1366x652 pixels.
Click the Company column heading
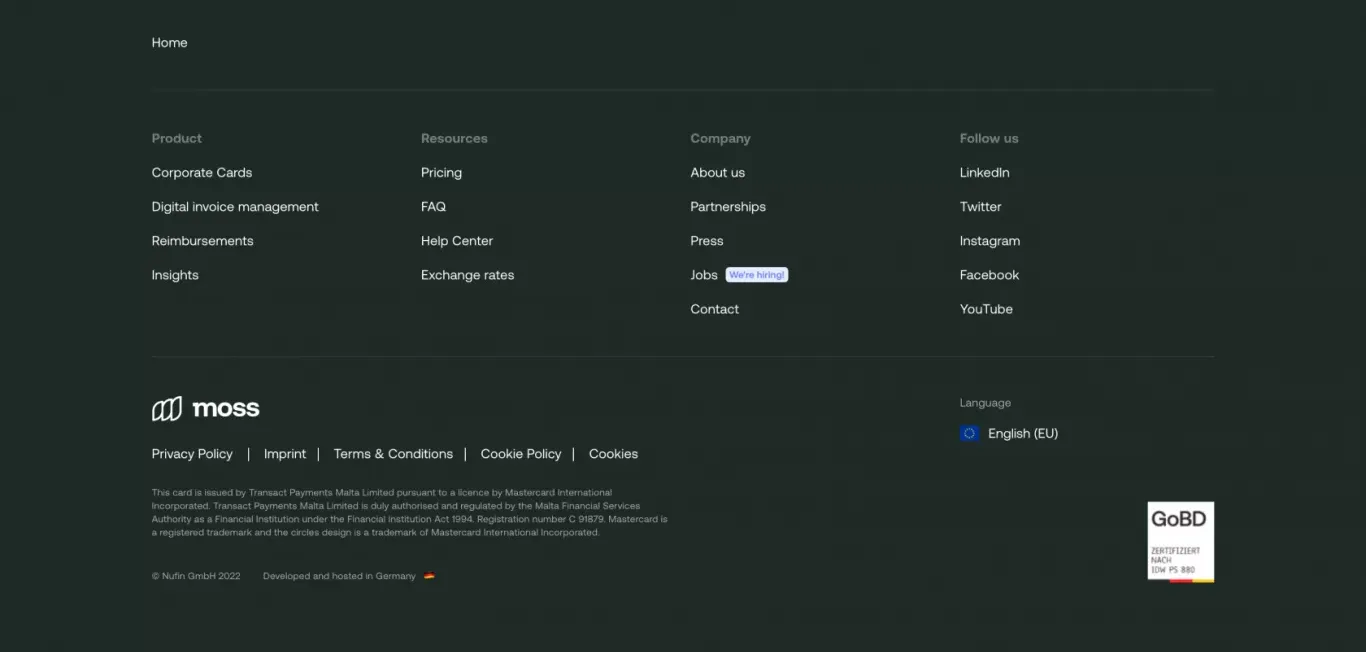pos(720,139)
